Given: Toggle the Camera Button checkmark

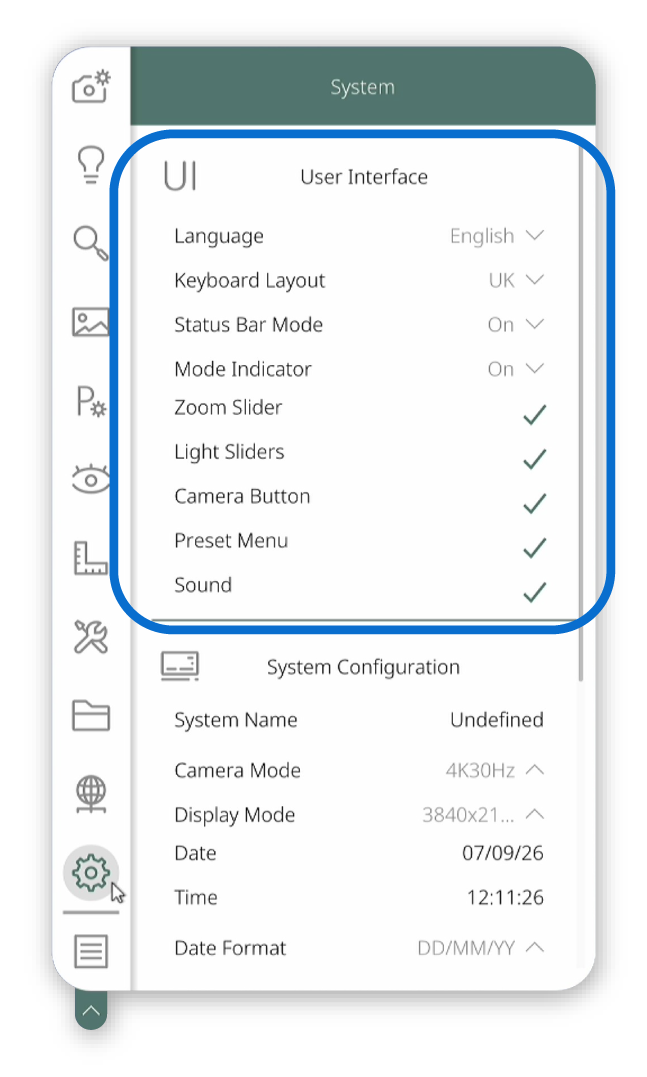Looking at the screenshot, I should pyautogui.click(x=534, y=503).
